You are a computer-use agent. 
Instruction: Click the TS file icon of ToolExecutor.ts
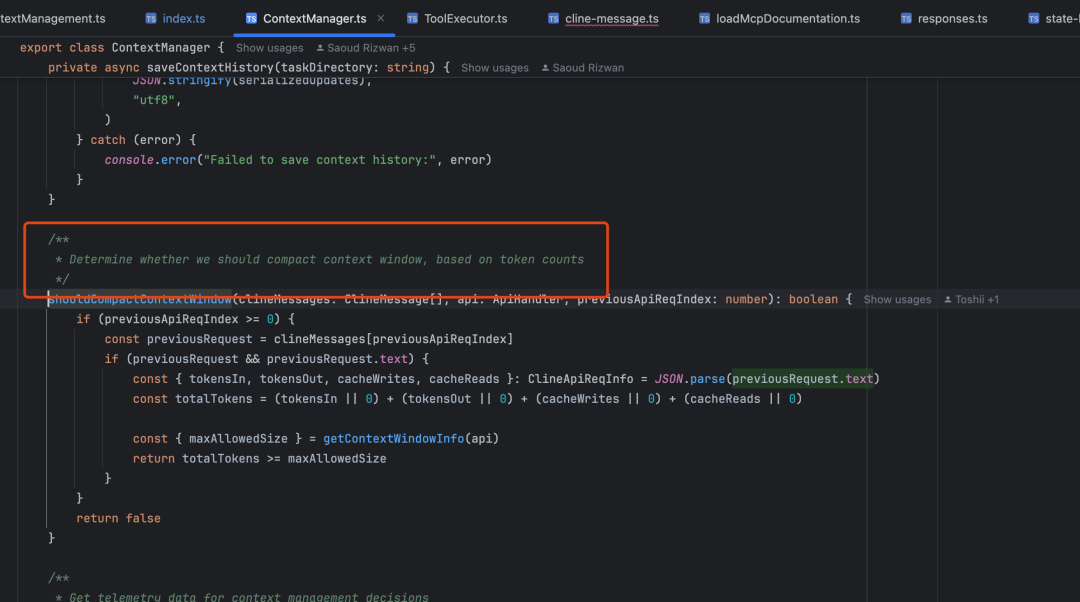tap(412, 19)
